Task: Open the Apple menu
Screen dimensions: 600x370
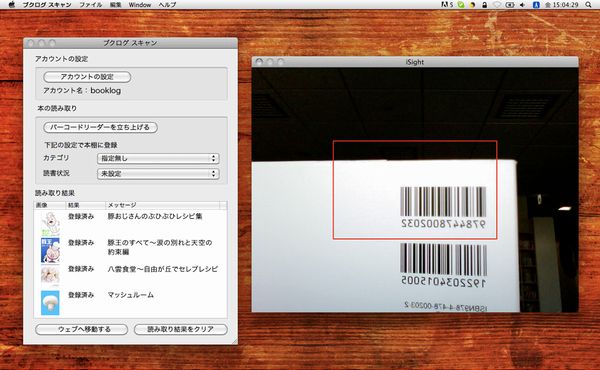Action: coord(11,5)
